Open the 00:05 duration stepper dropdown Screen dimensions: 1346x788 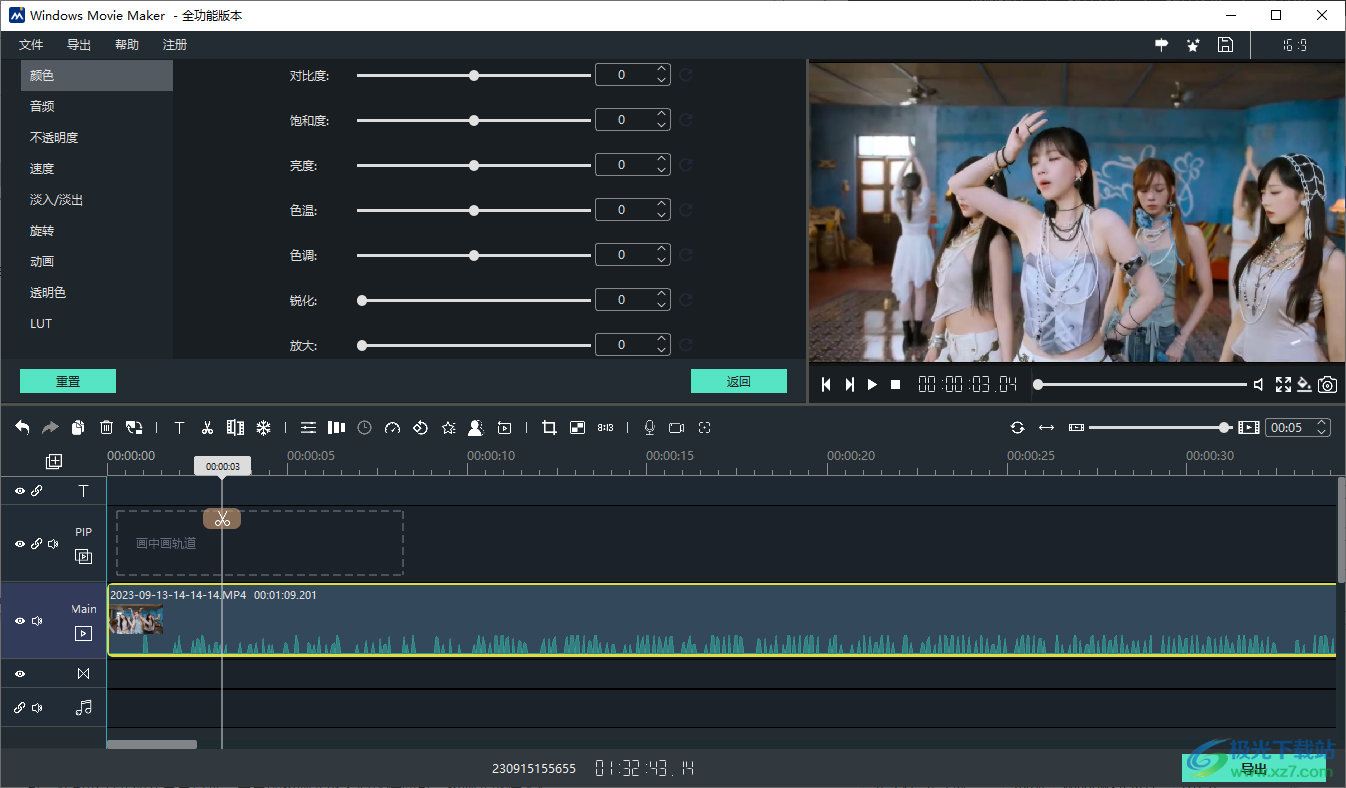1321,427
